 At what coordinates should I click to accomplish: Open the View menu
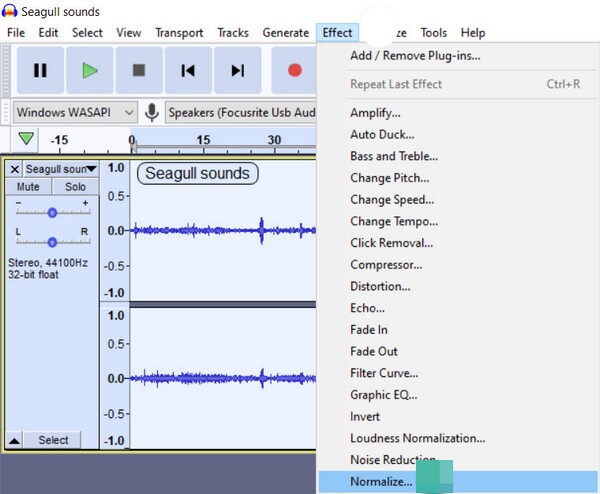coord(129,33)
